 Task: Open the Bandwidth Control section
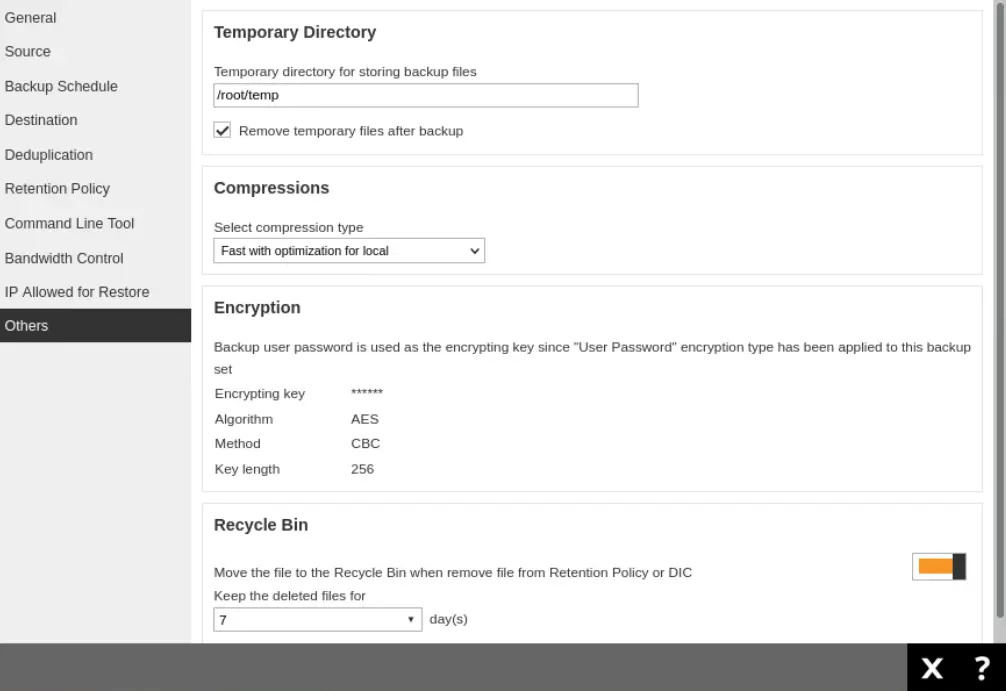(64, 258)
